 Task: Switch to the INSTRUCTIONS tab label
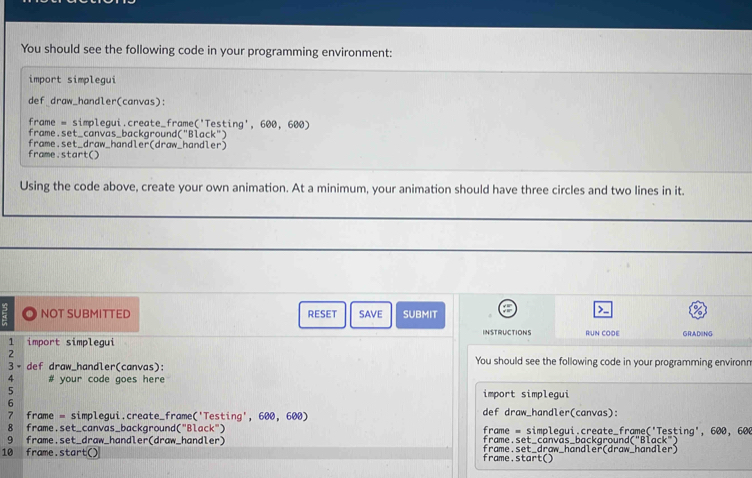(507, 332)
